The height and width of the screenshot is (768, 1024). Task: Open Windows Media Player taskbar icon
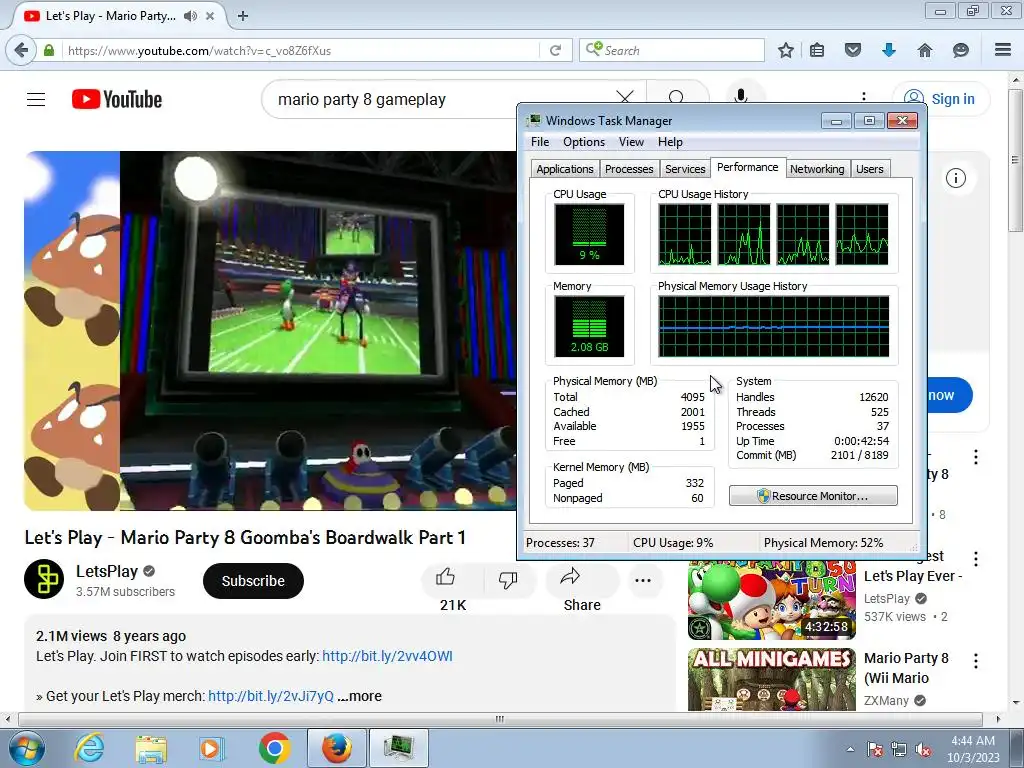coord(212,748)
